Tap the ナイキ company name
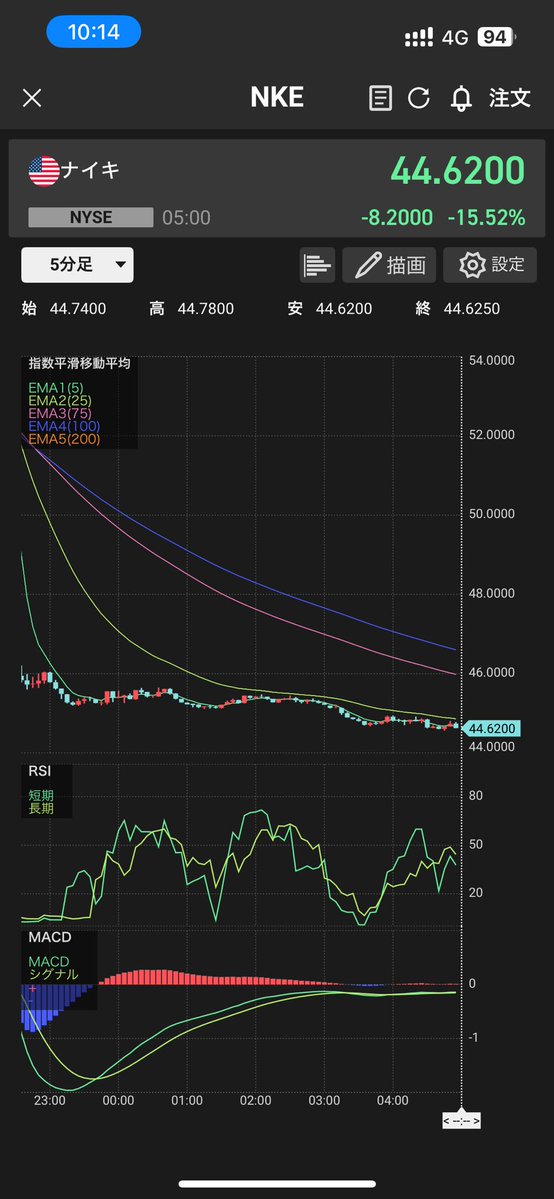 point(90,170)
